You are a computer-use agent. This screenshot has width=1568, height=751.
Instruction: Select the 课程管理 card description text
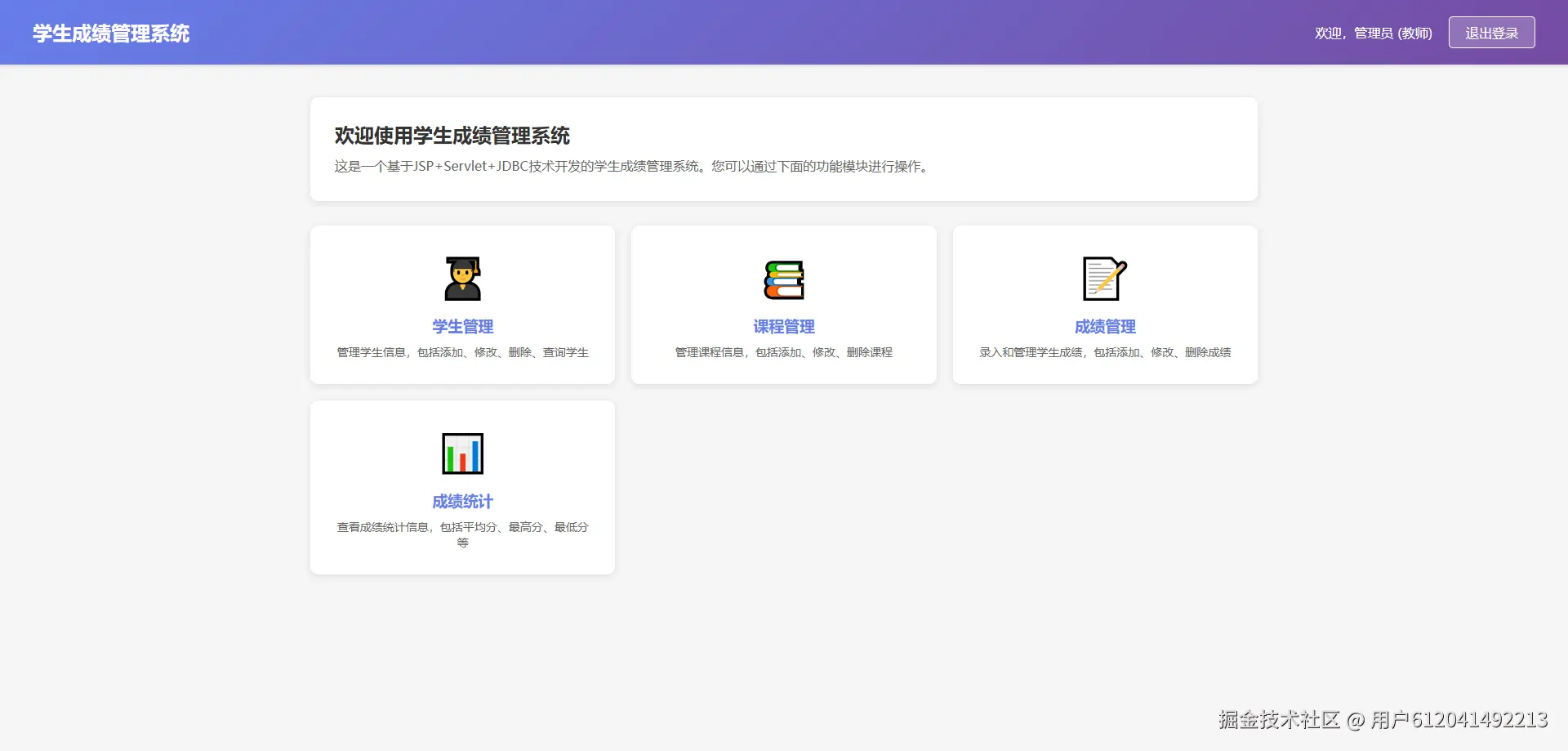coord(784,352)
